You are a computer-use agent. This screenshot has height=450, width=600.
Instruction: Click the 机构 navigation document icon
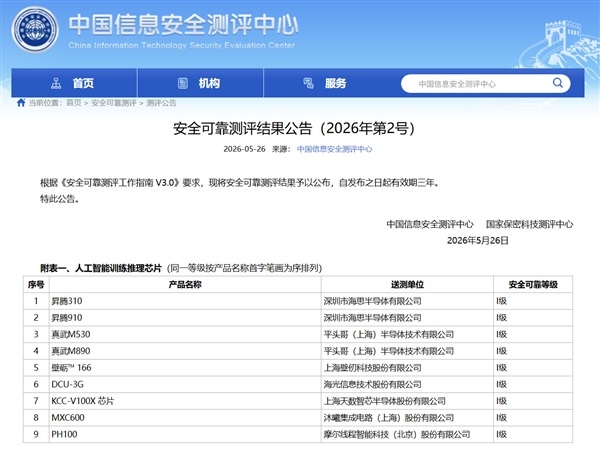(x=183, y=83)
